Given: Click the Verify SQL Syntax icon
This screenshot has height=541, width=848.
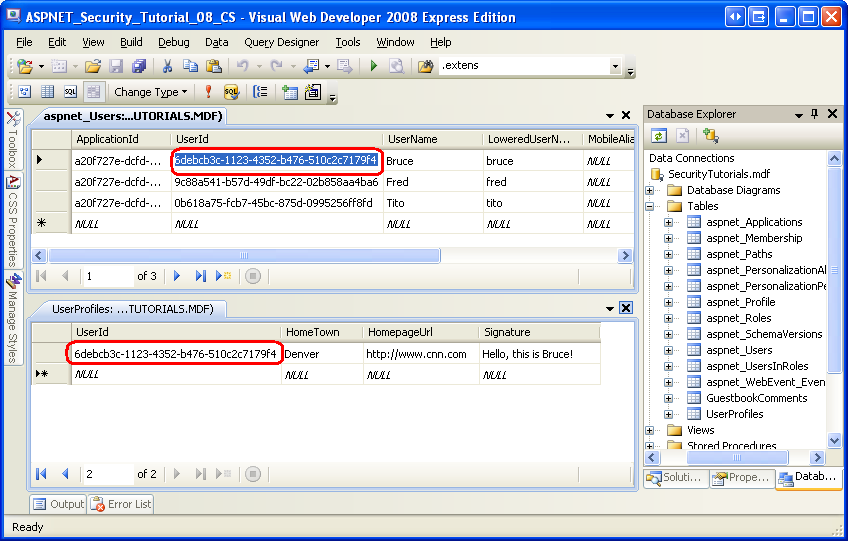Looking at the screenshot, I should click(x=231, y=92).
